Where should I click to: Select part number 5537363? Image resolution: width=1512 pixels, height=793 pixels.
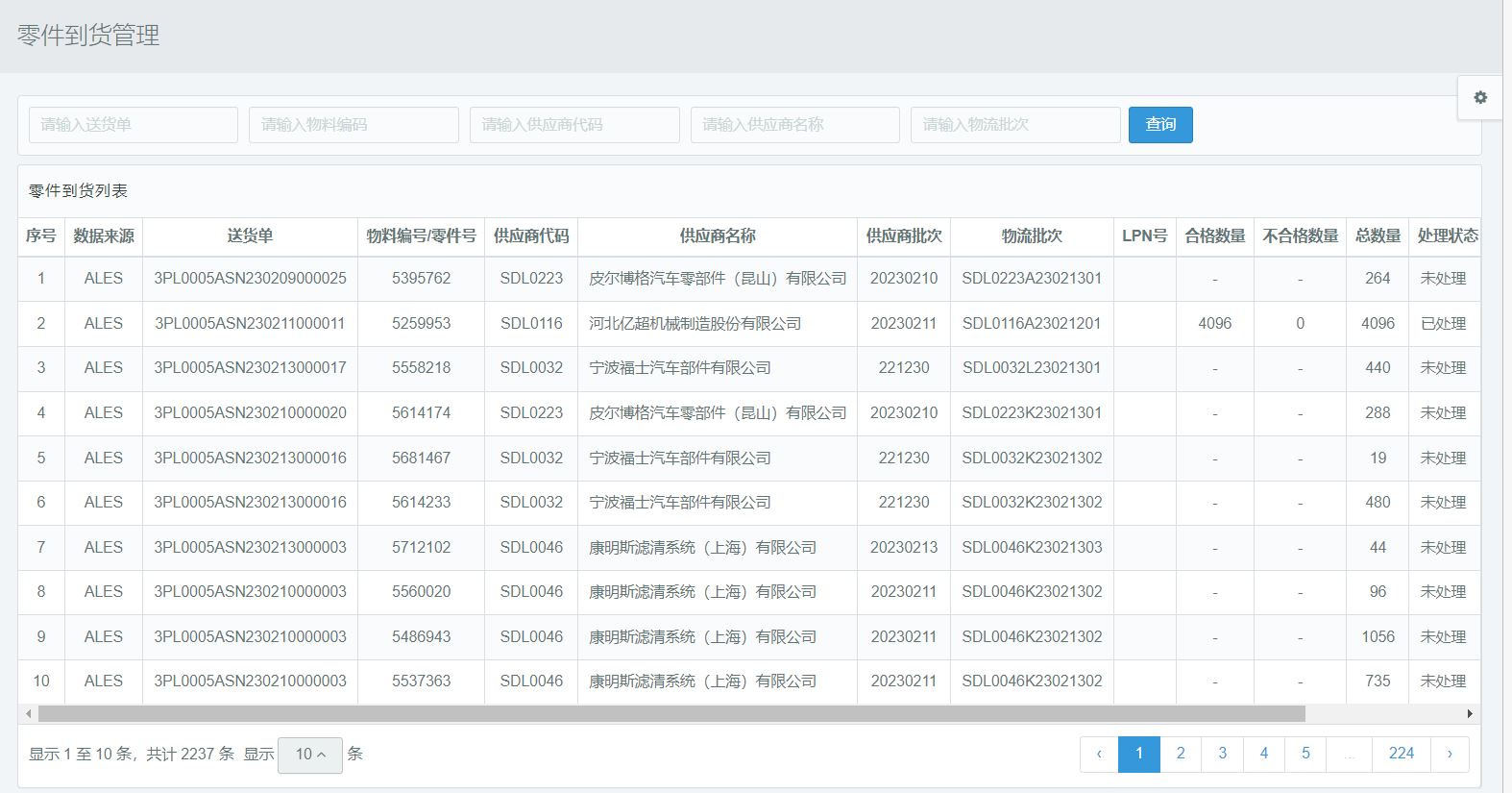(421, 681)
